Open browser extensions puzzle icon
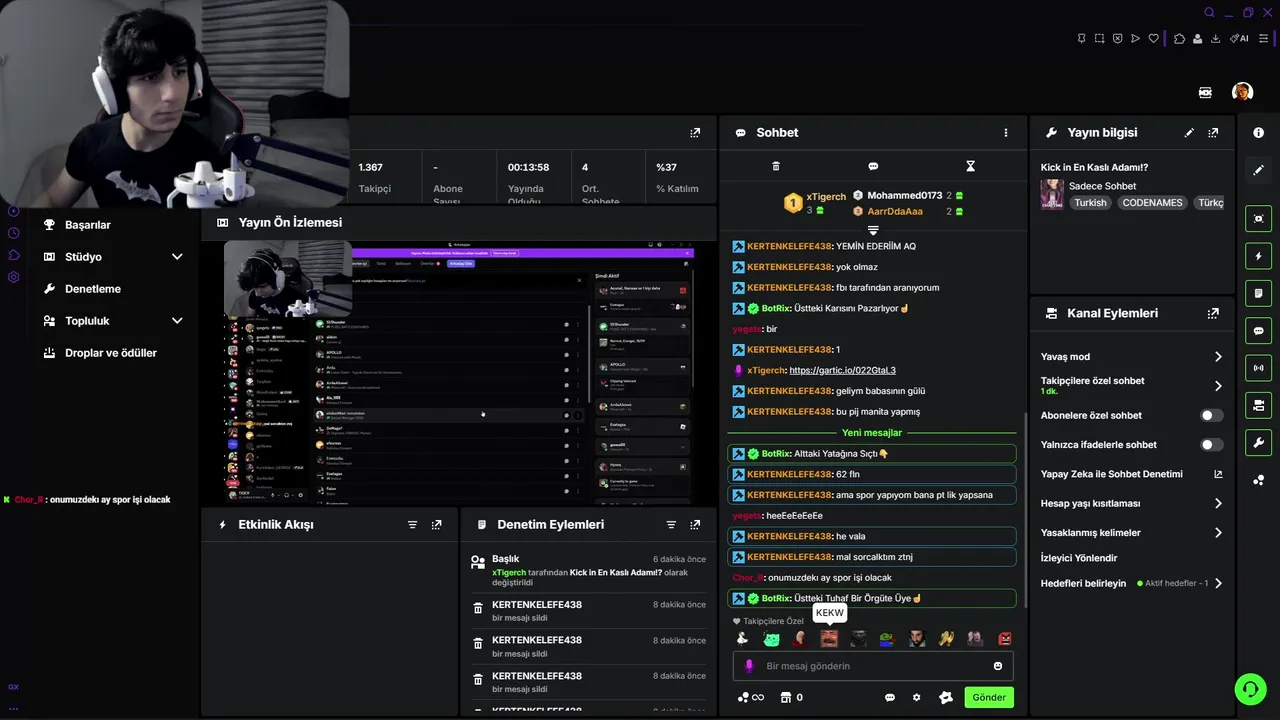Screen dimensions: 1280x720 (1179, 39)
